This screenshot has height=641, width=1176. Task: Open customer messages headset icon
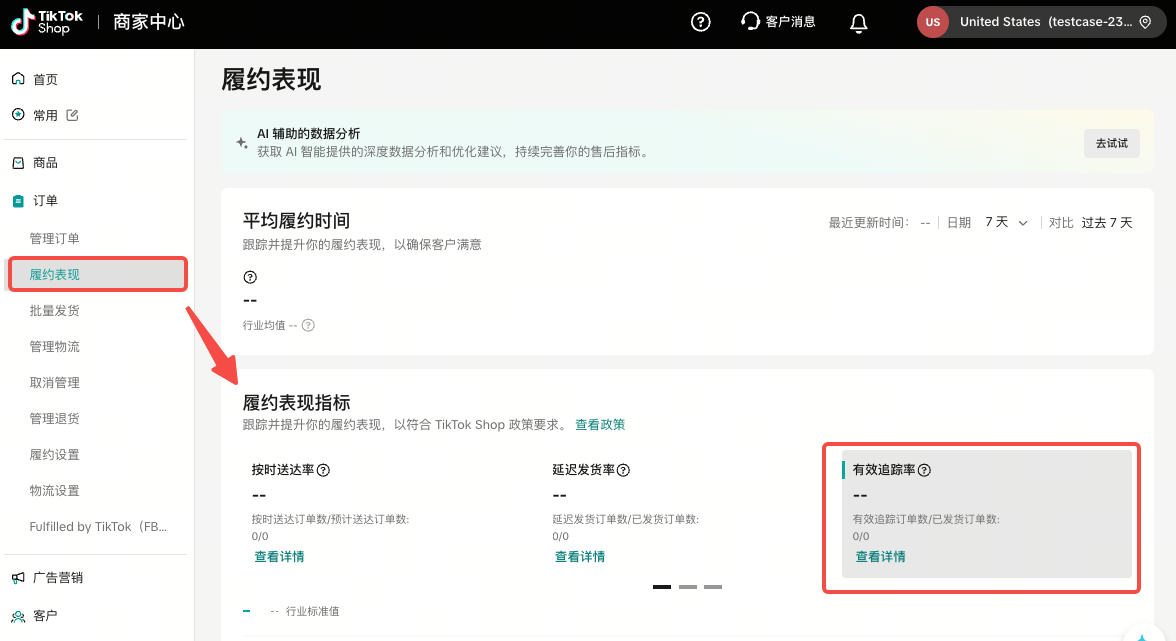(751, 22)
